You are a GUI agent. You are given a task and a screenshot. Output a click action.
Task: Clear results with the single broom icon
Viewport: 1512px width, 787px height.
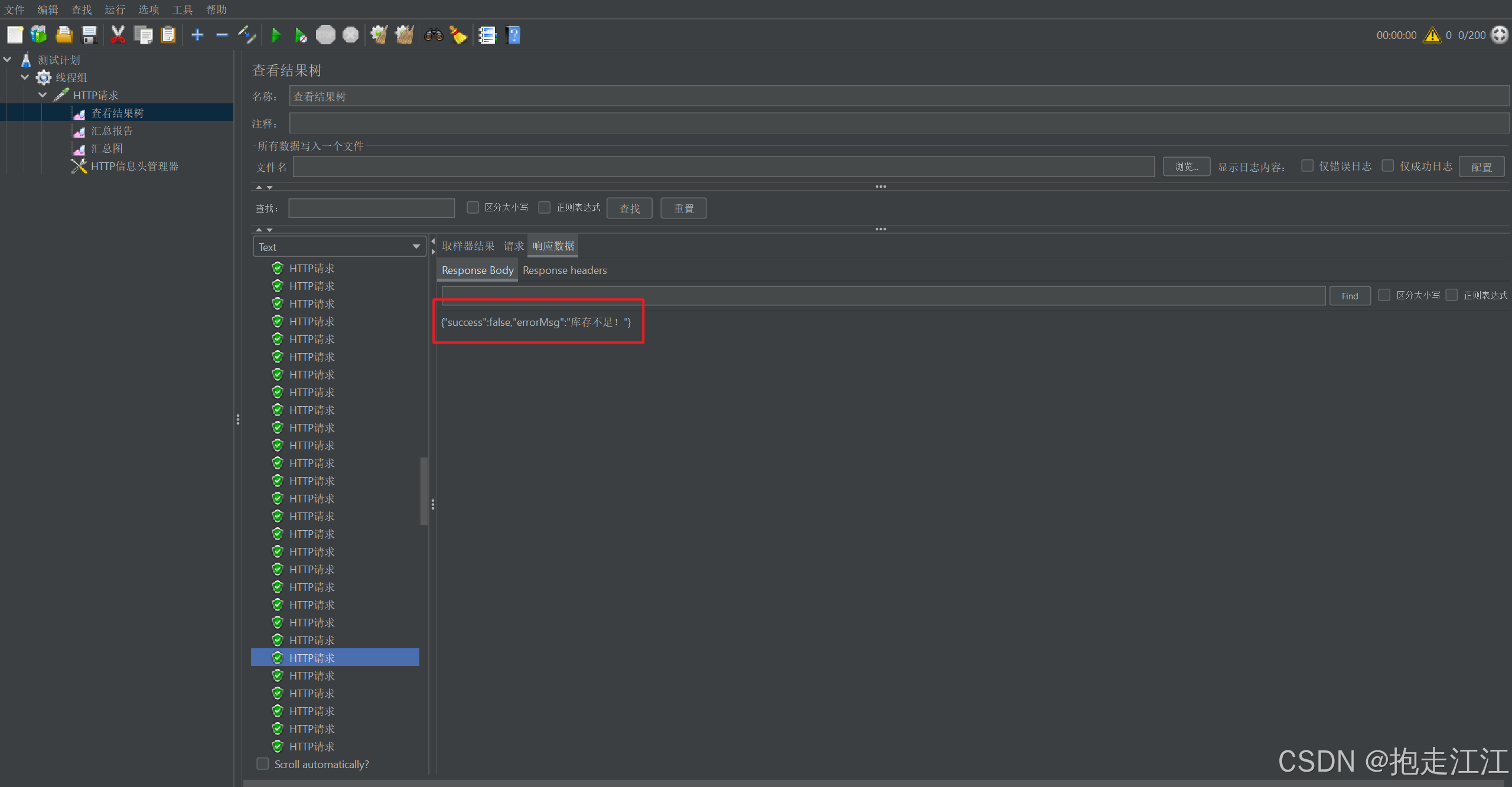coord(379,35)
